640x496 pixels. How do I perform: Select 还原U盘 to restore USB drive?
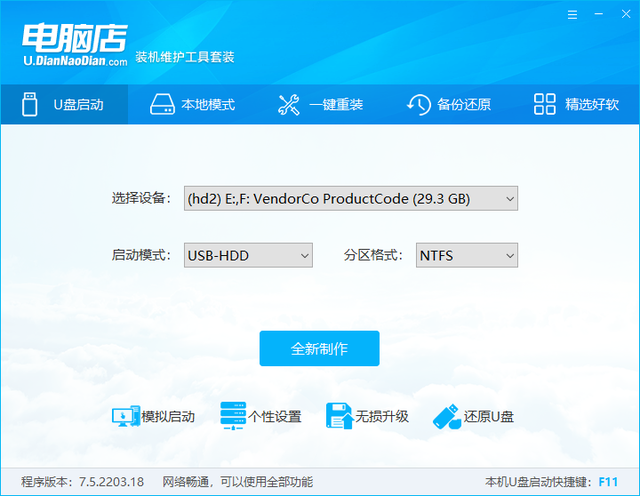[473, 417]
